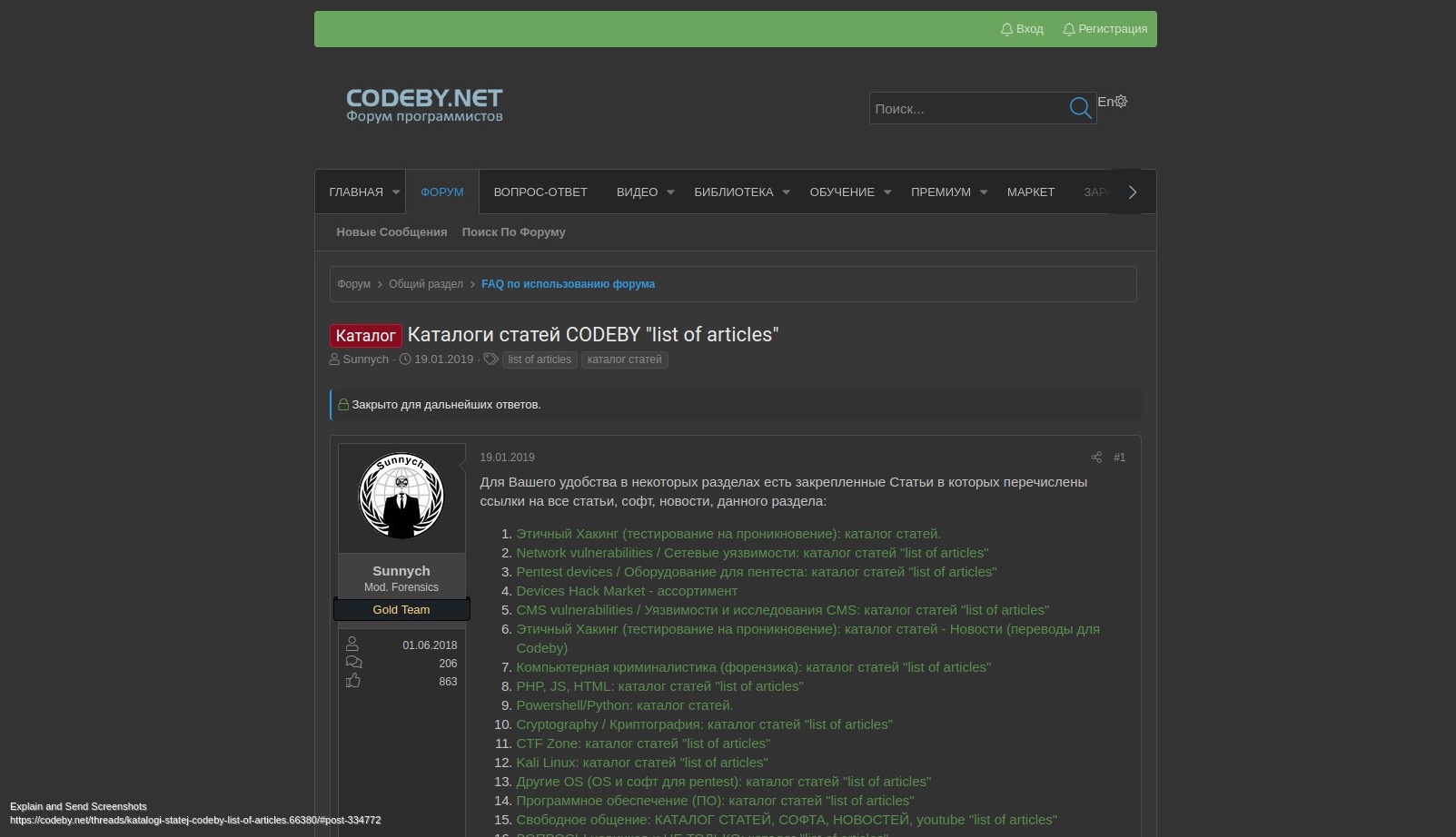1456x837 pixels.
Task: Click the share icon on post #1
Action: pos(1096,458)
